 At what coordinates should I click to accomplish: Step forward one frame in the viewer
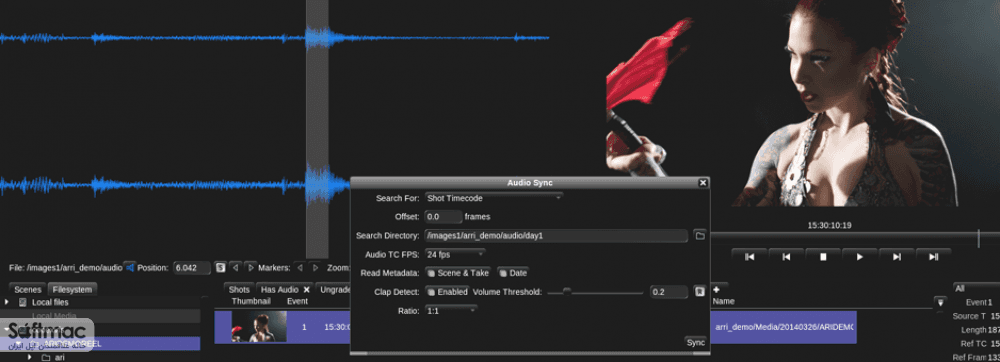pos(897,257)
